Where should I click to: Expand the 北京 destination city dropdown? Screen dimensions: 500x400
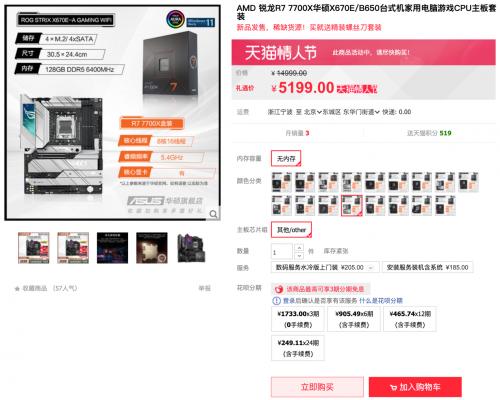click(312, 112)
